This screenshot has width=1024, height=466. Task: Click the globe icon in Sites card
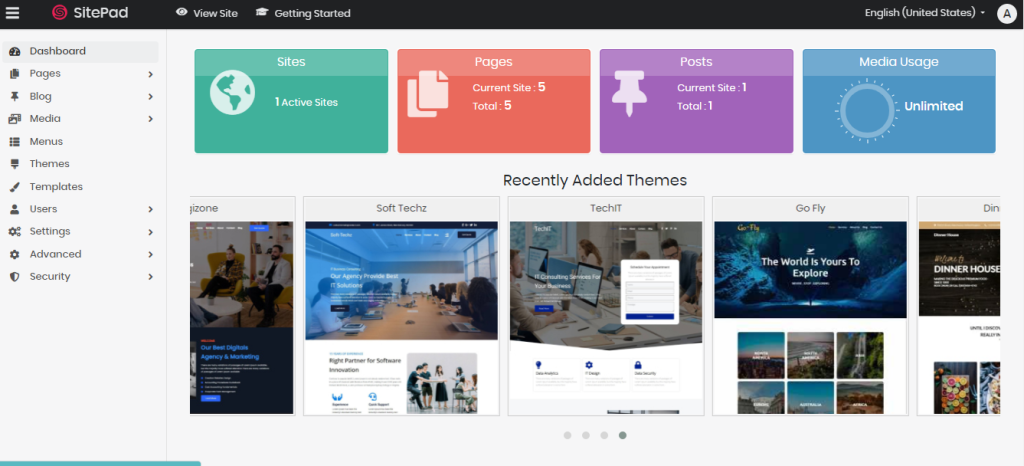coord(232,93)
